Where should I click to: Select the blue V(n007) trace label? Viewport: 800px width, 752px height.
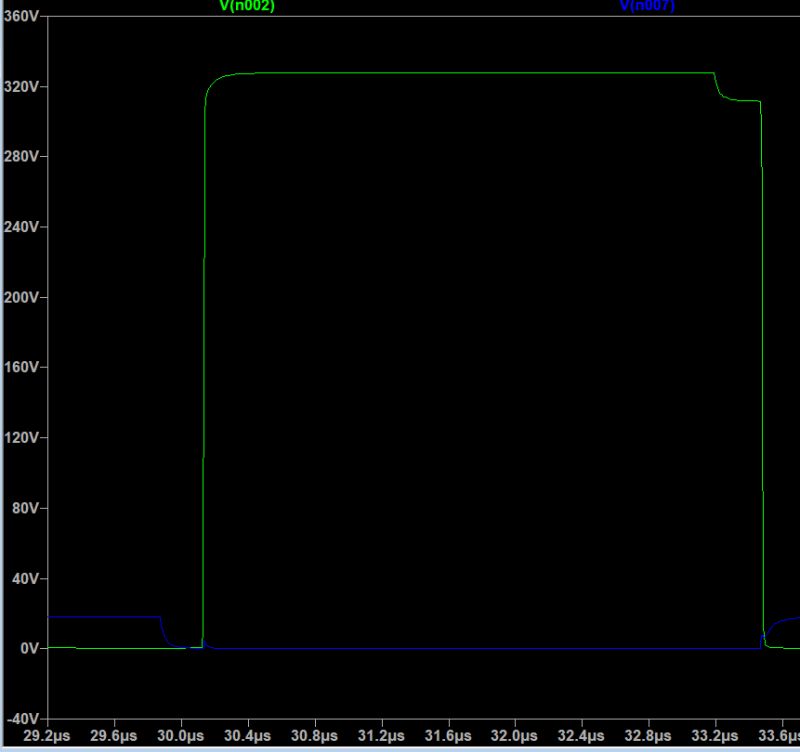(647, 6)
